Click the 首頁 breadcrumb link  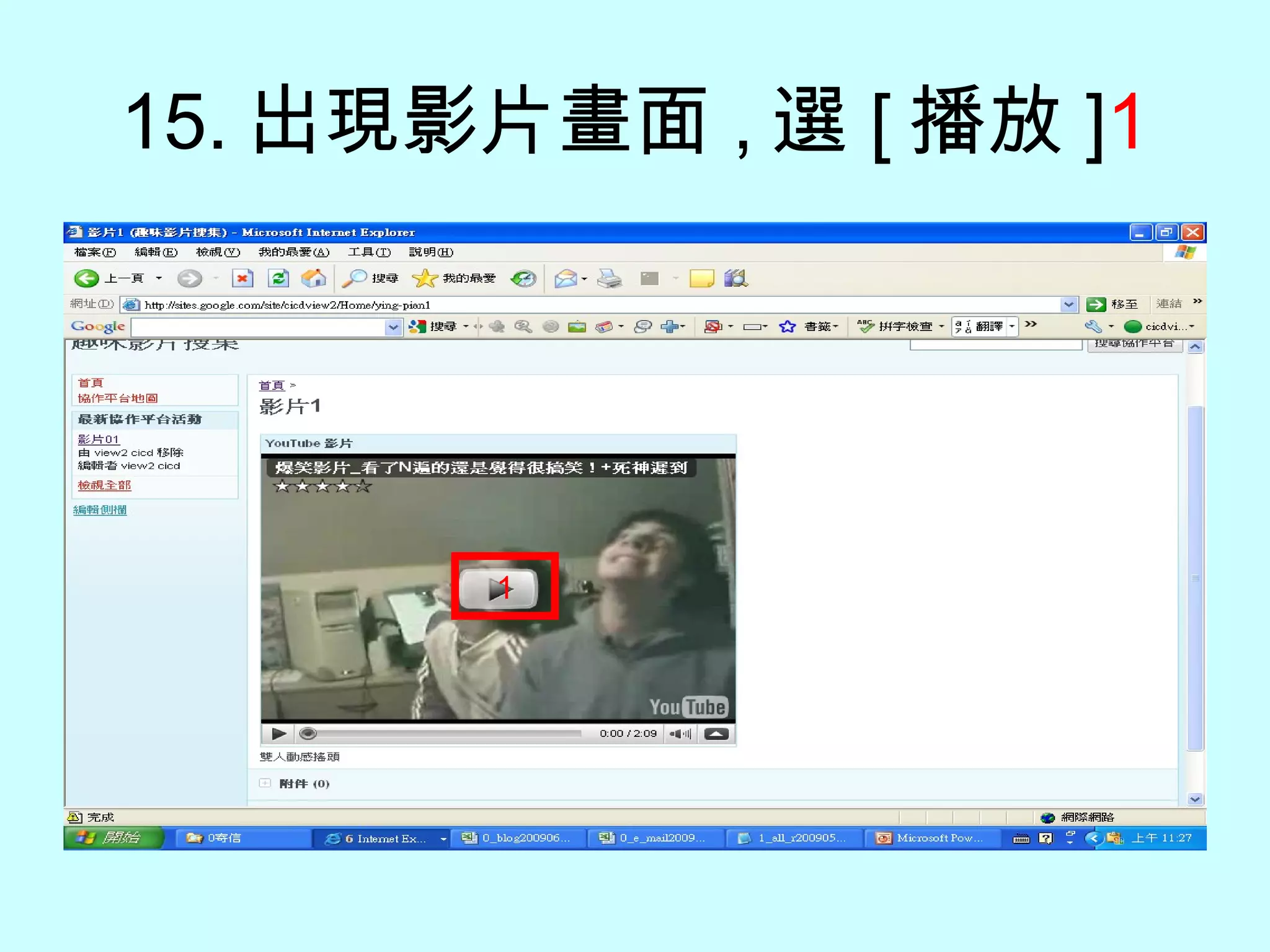272,386
